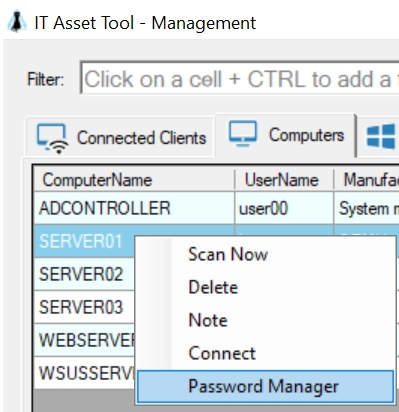
Task: Select the SERVER02 computer cell
Action: point(84,274)
